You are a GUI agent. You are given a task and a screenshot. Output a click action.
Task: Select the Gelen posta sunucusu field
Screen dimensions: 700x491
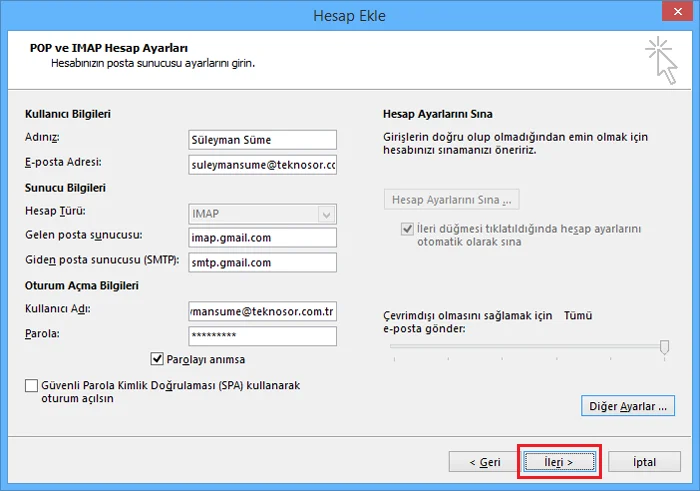pos(261,238)
